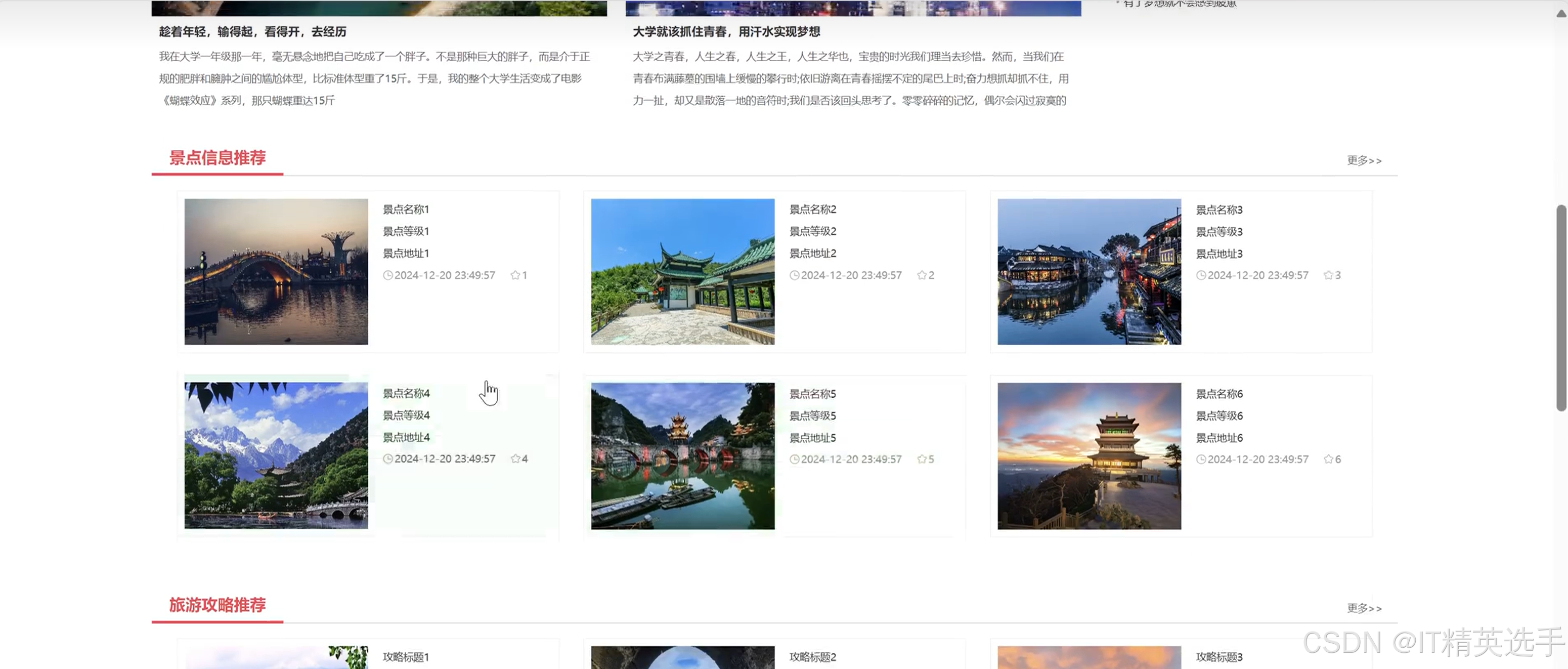
Task: Select the title 景点名称6
Action: click(x=1219, y=394)
